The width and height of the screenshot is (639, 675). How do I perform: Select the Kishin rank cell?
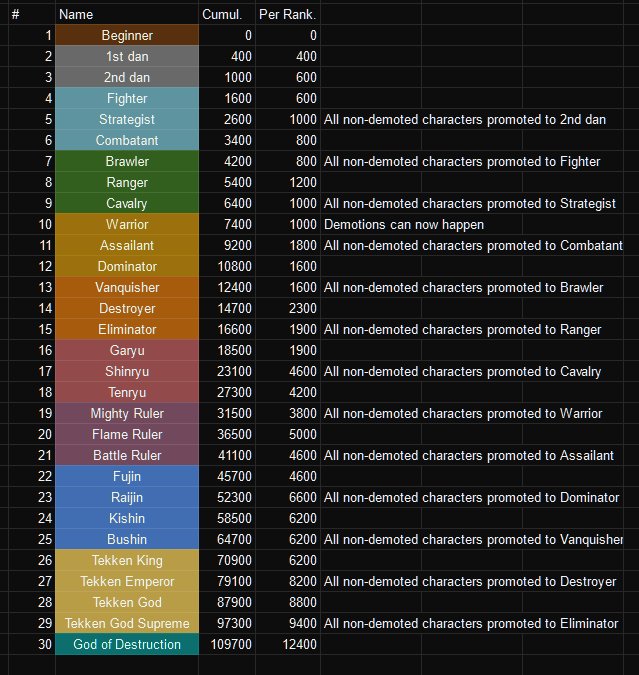(127, 518)
